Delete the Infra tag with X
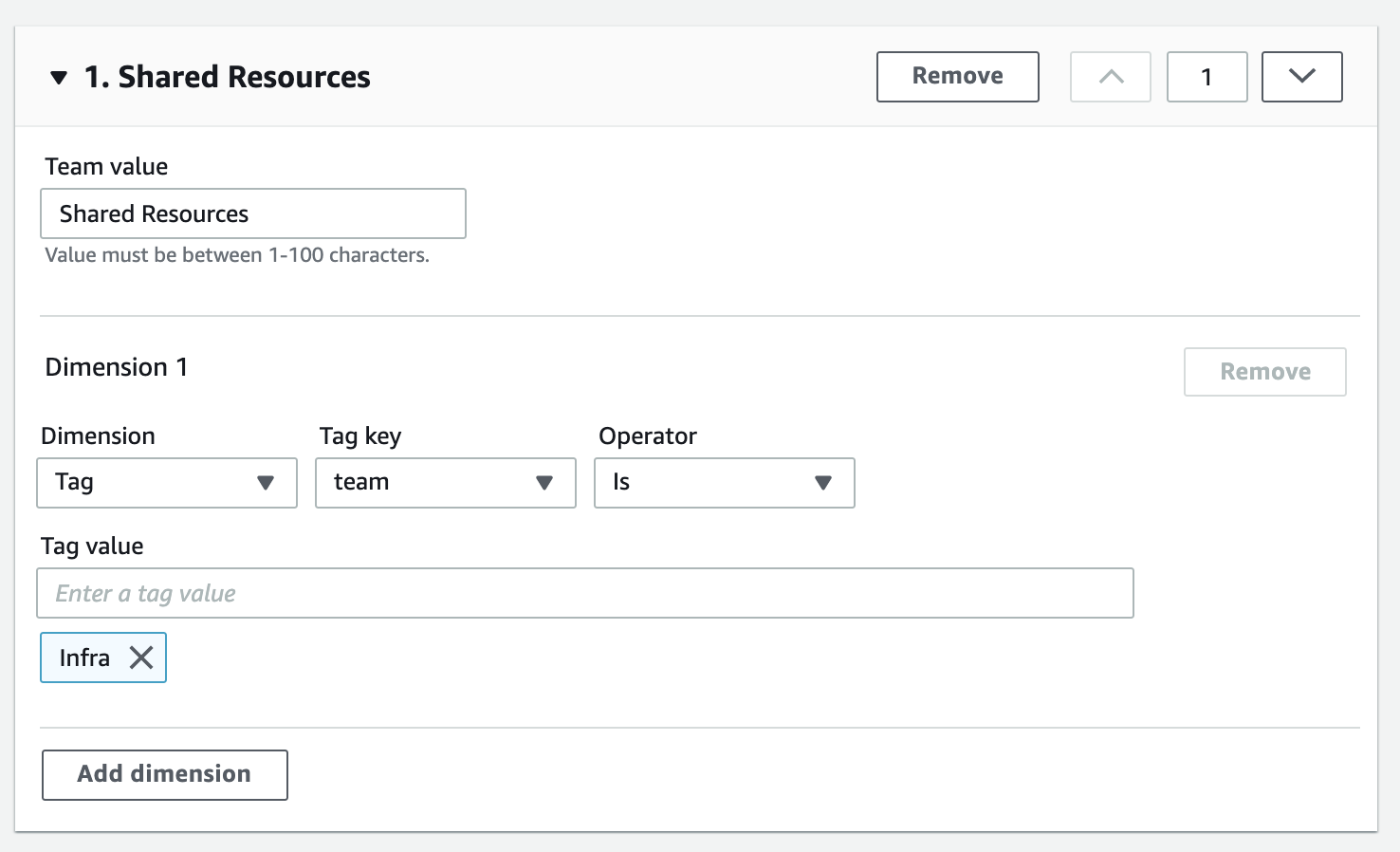This screenshot has width=1400, height=852. coord(141,658)
